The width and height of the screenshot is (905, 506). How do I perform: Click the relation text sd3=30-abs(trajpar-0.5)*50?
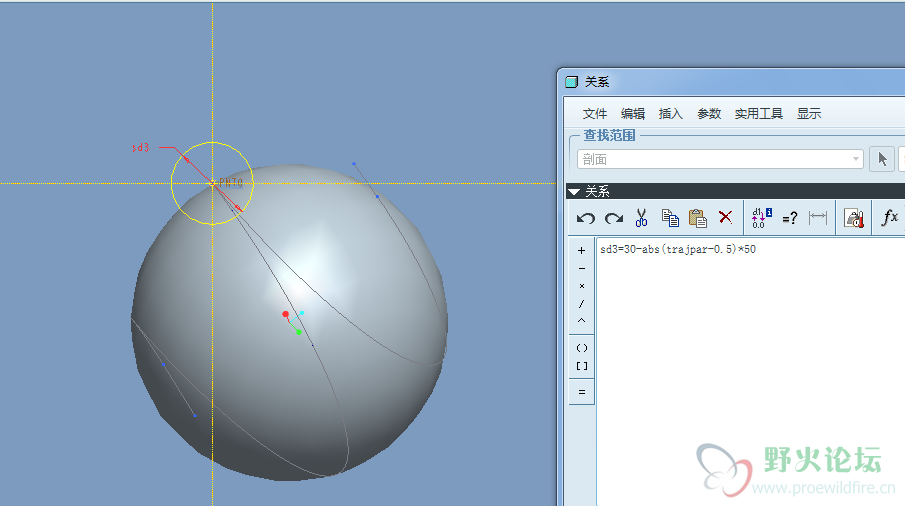coord(678,249)
